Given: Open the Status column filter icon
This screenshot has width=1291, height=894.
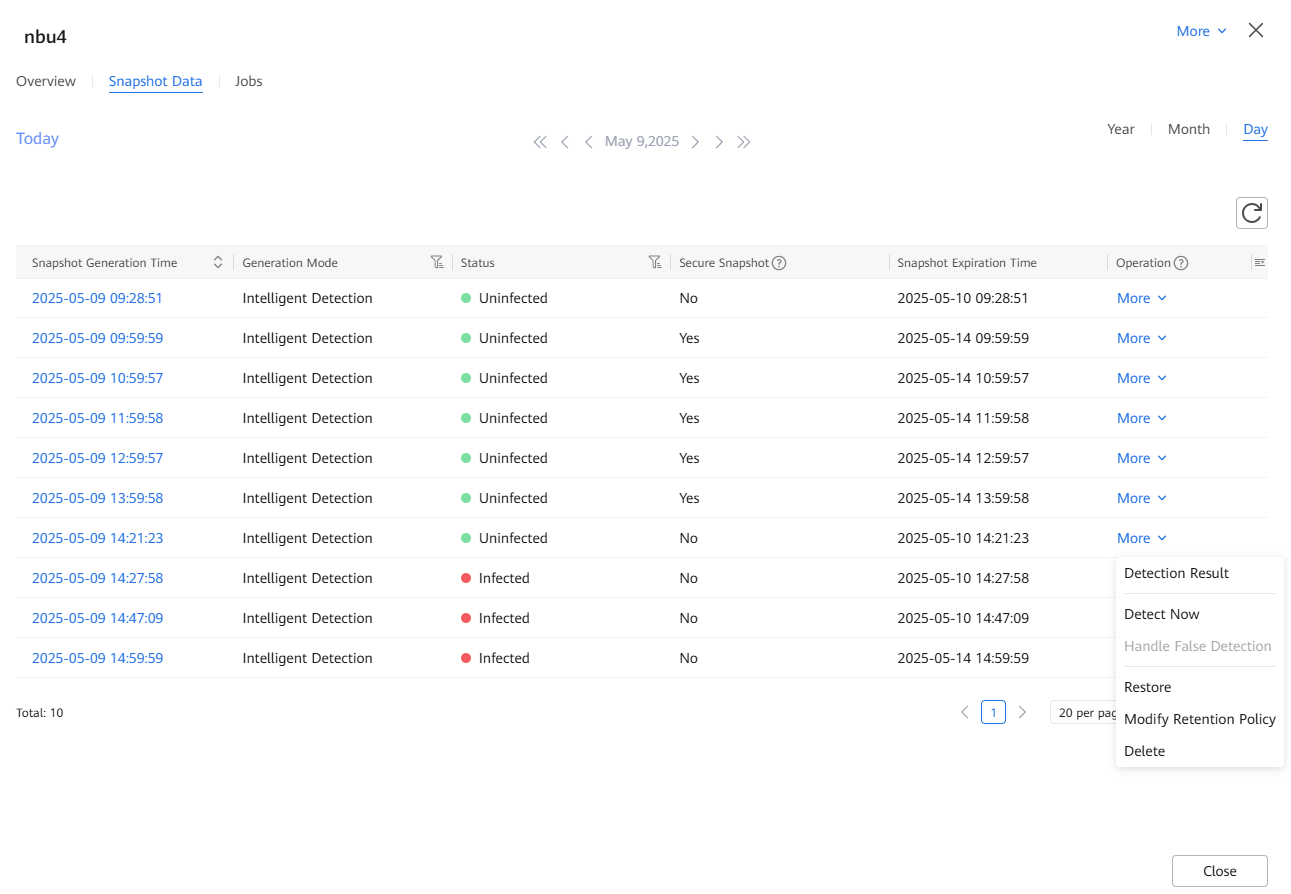Looking at the screenshot, I should coord(655,262).
